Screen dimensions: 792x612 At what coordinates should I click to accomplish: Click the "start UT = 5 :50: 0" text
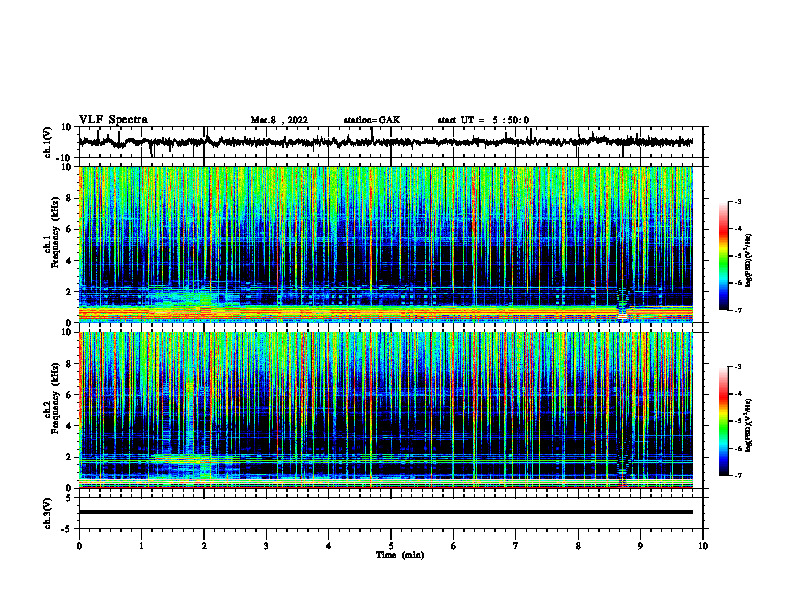483,120
